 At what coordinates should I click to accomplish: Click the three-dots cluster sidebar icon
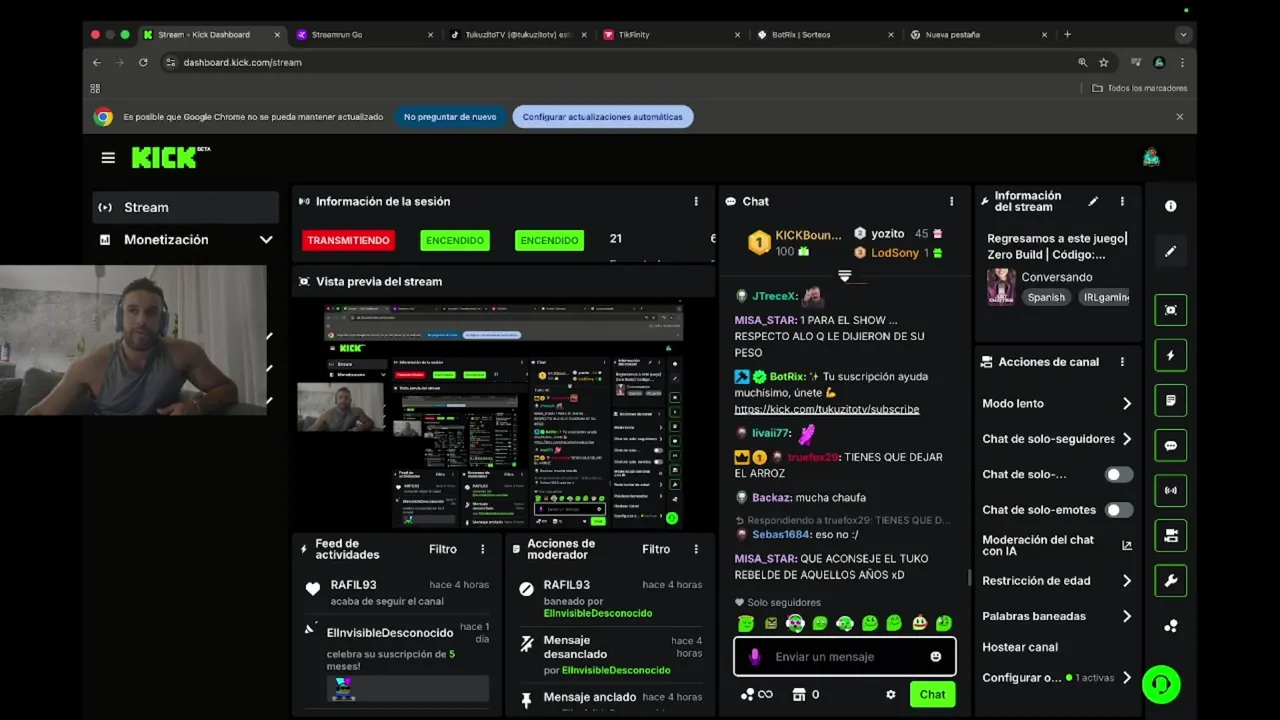1171,626
